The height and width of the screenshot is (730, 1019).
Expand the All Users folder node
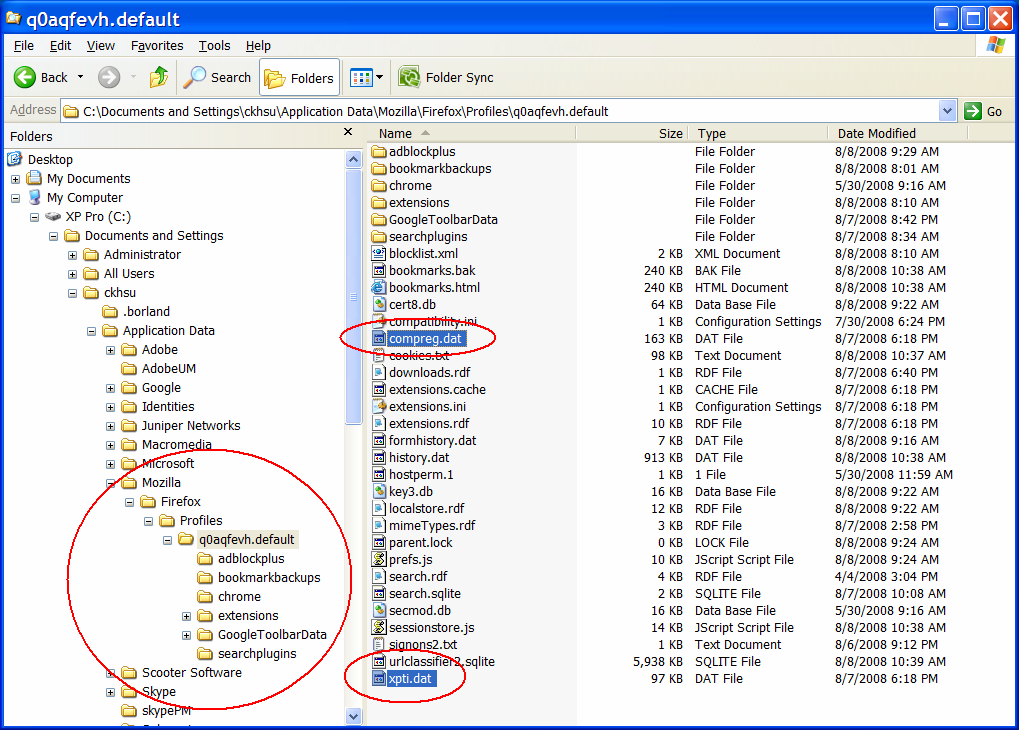[73, 274]
